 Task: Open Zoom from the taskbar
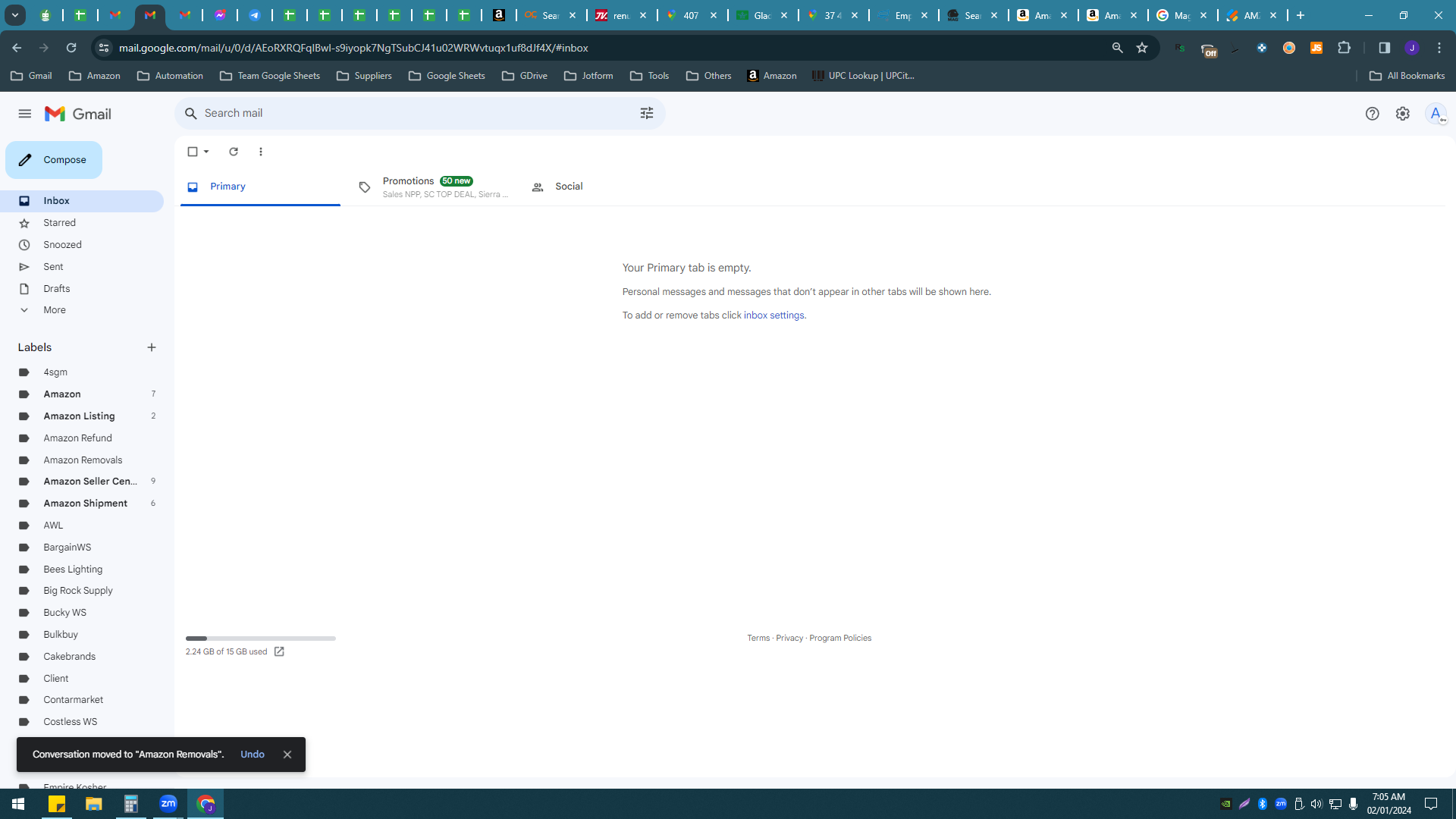168,804
